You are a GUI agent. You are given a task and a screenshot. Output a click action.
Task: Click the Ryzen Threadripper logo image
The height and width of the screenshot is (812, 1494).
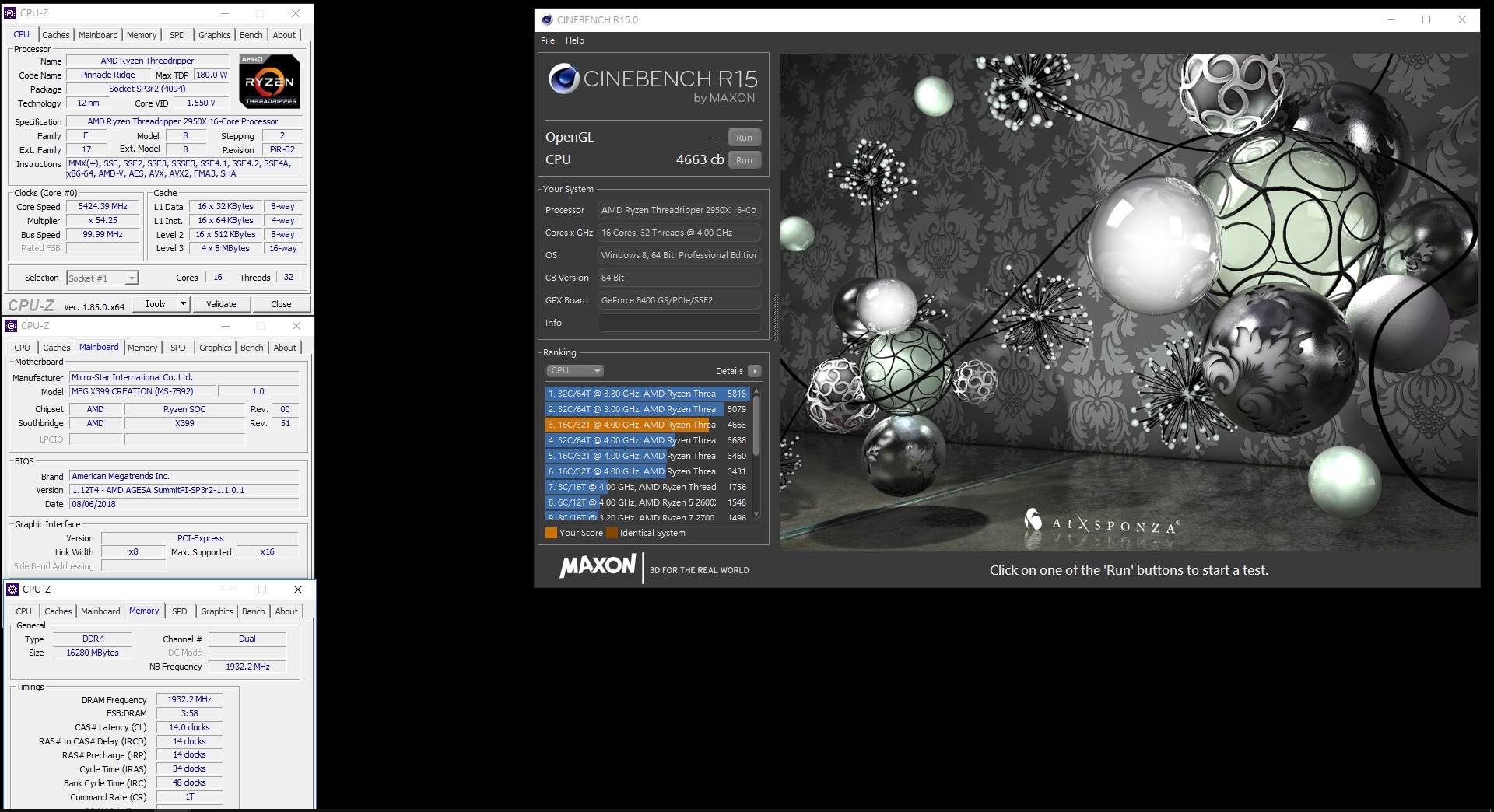[269, 81]
